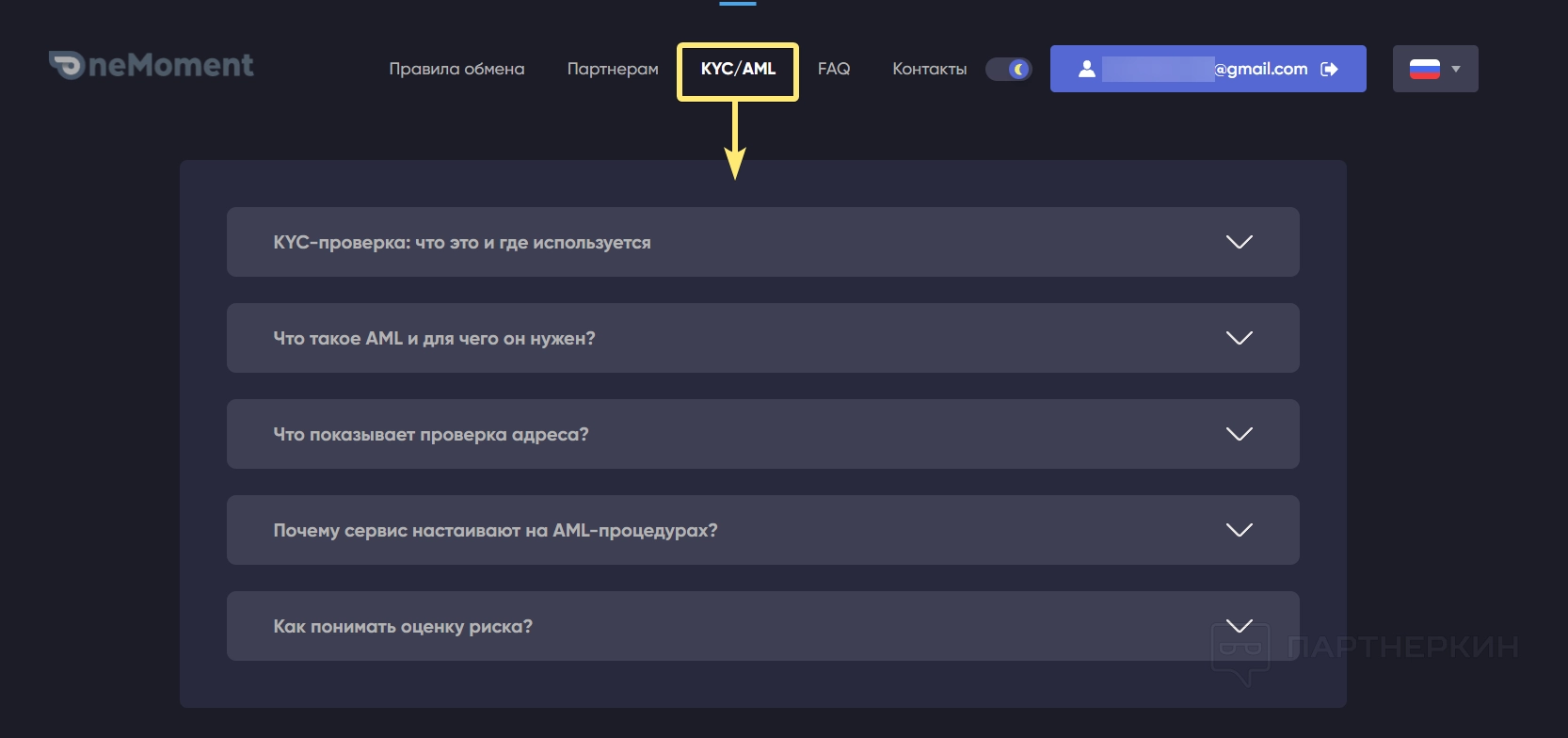The width and height of the screenshot is (1568, 738).
Task: Go to the FAQ page
Action: coord(834,69)
